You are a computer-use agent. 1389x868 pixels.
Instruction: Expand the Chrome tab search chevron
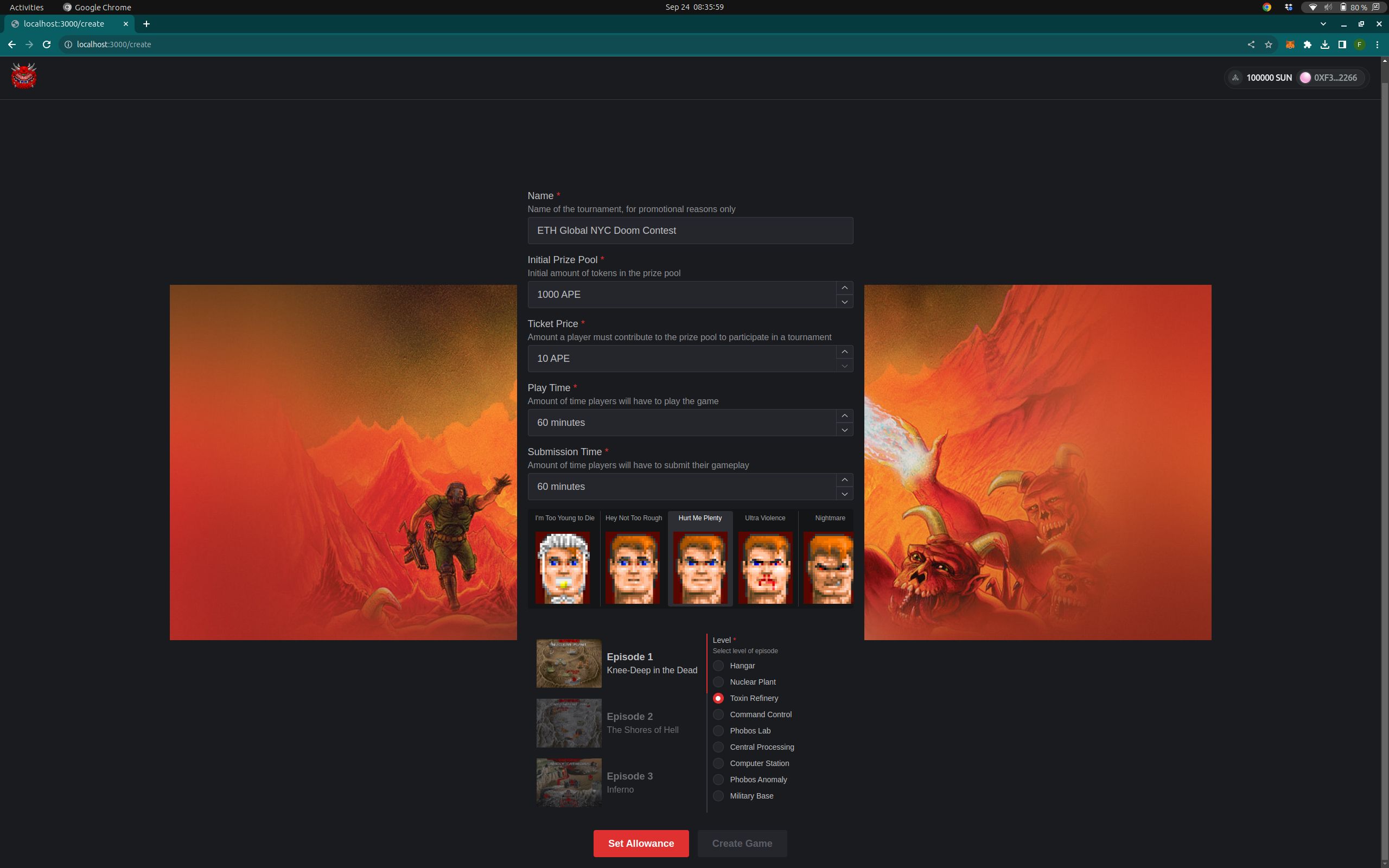click(x=1323, y=23)
